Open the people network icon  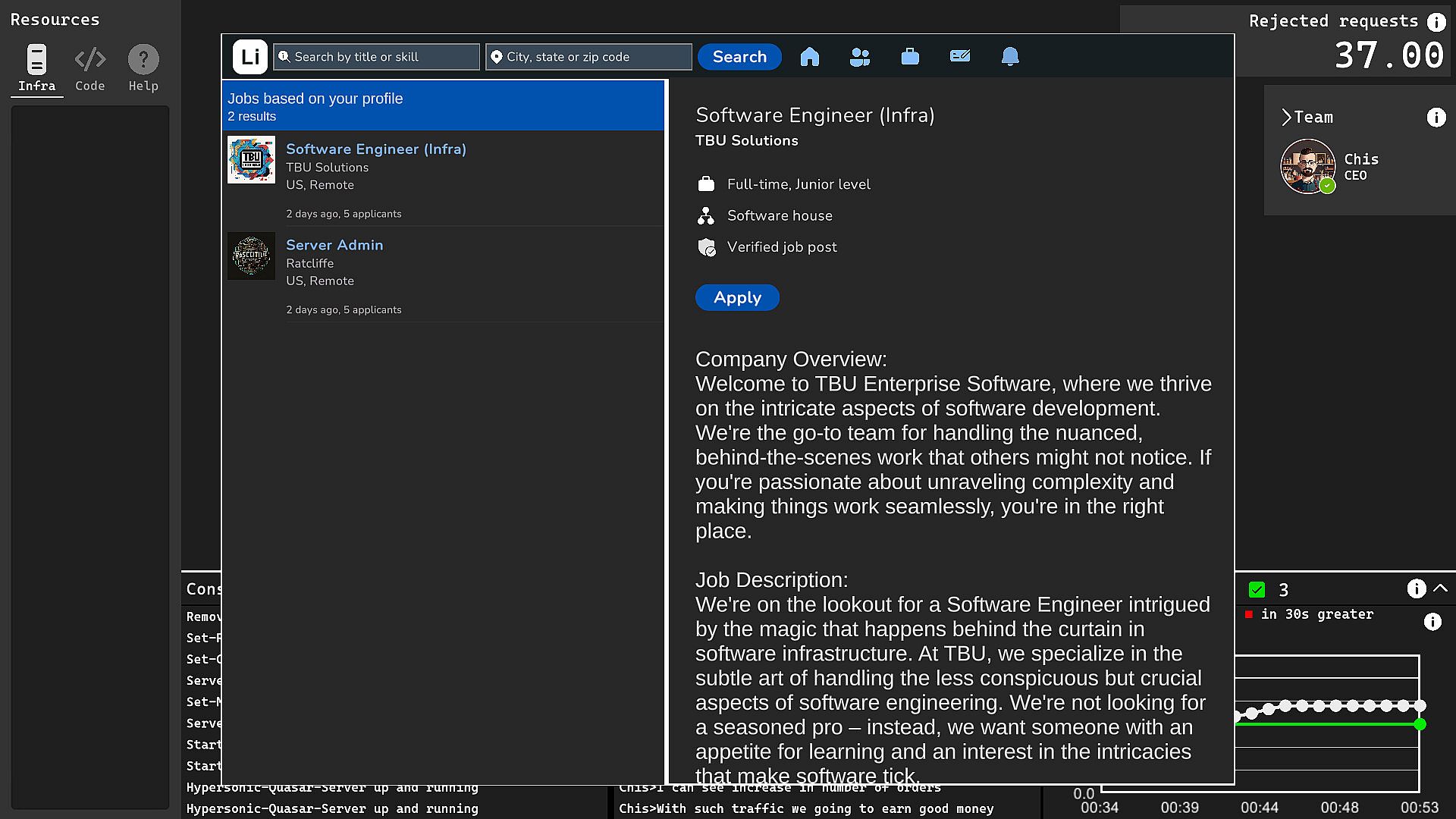point(859,57)
